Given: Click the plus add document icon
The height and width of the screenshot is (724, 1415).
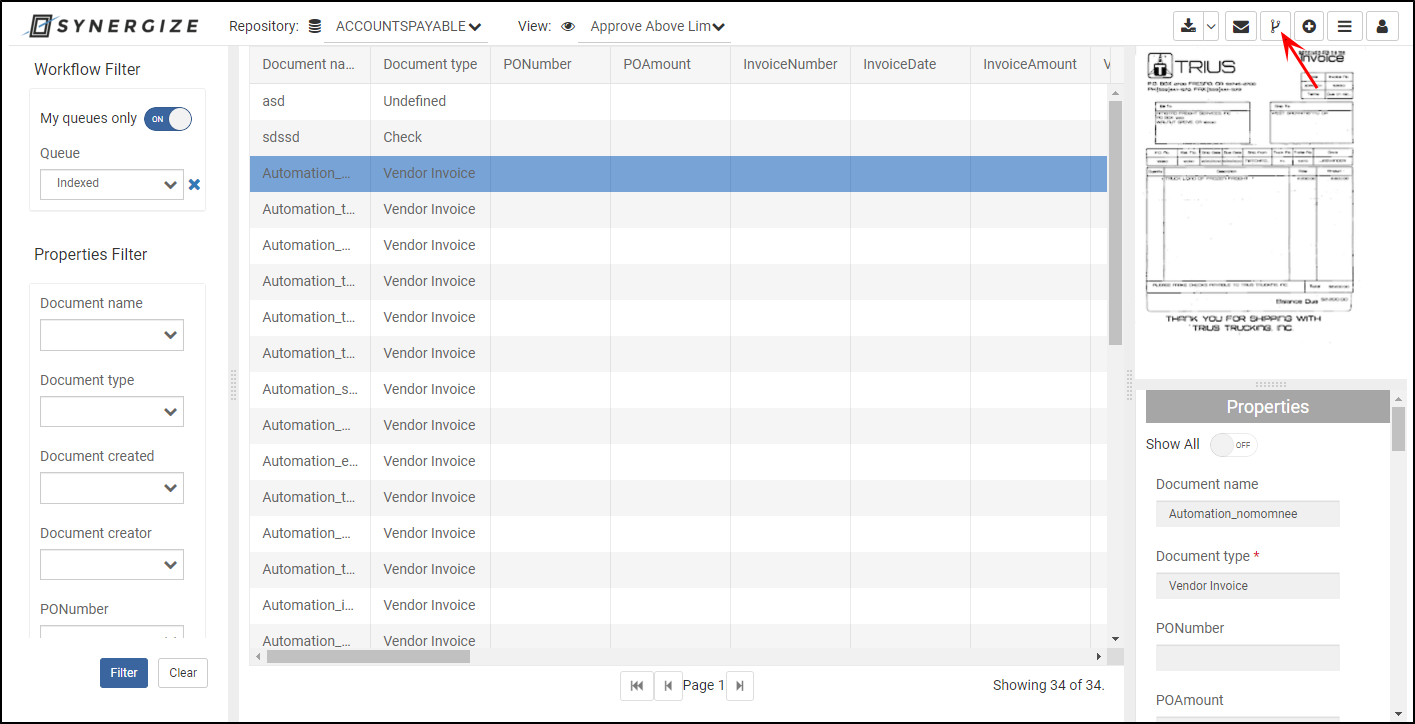Looking at the screenshot, I should pos(1309,26).
